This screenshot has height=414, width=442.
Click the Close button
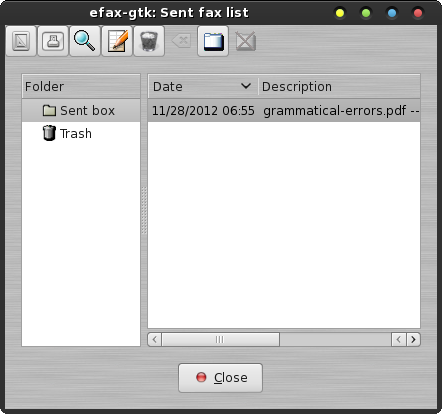(220, 378)
